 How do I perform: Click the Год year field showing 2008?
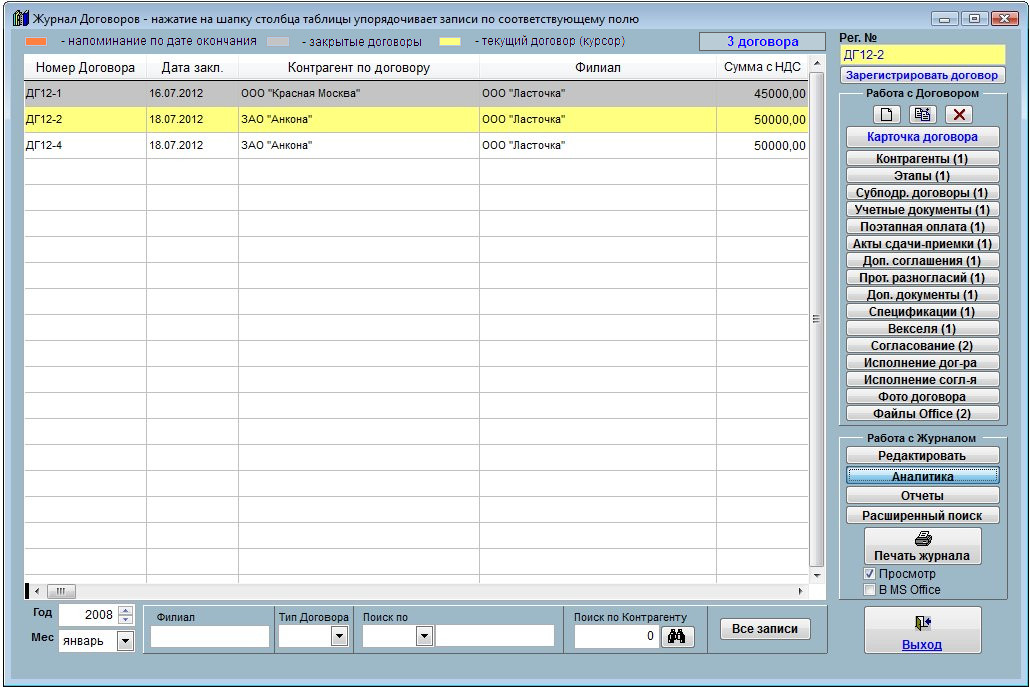coord(88,615)
